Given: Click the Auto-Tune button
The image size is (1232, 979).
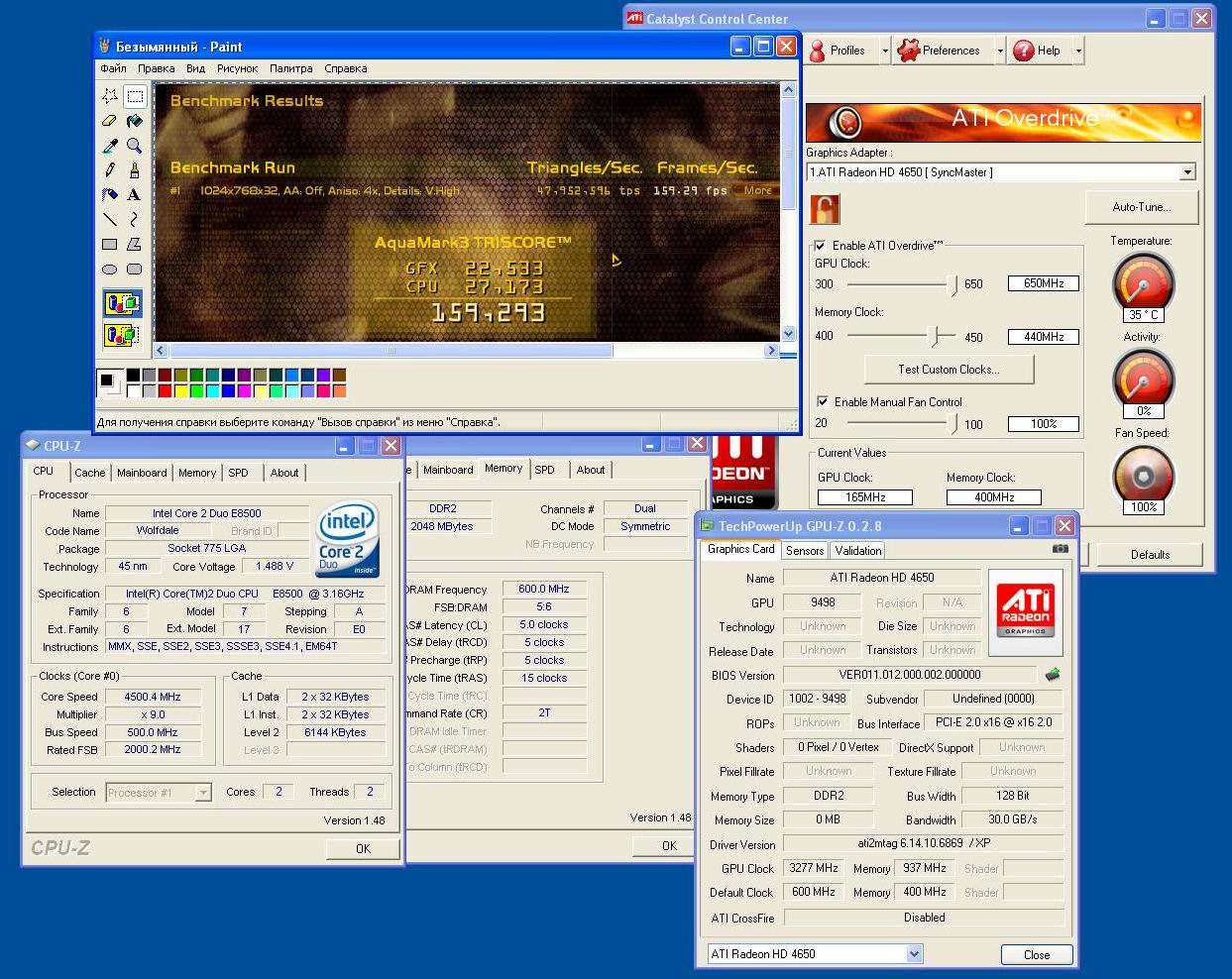Looking at the screenshot, I should 1141,207.
